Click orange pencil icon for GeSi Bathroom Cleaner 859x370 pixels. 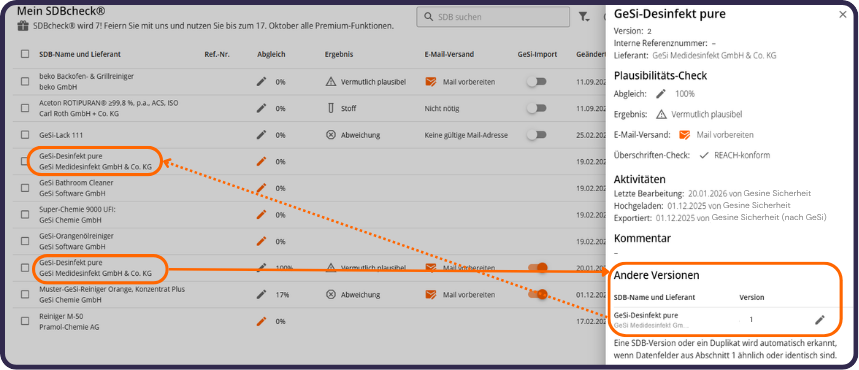pos(261,188)
